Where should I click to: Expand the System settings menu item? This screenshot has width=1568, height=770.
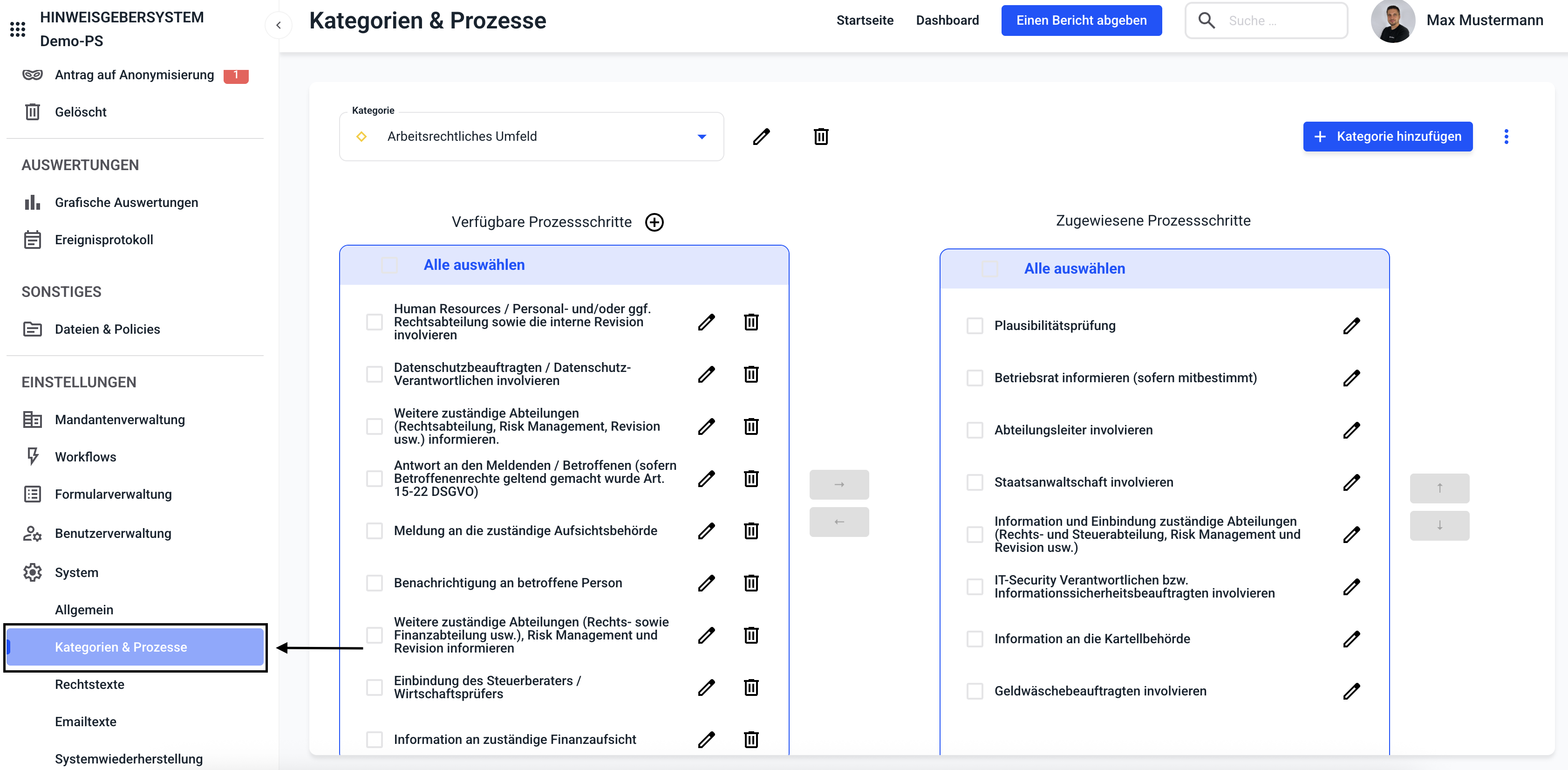[x=76, y=572]
